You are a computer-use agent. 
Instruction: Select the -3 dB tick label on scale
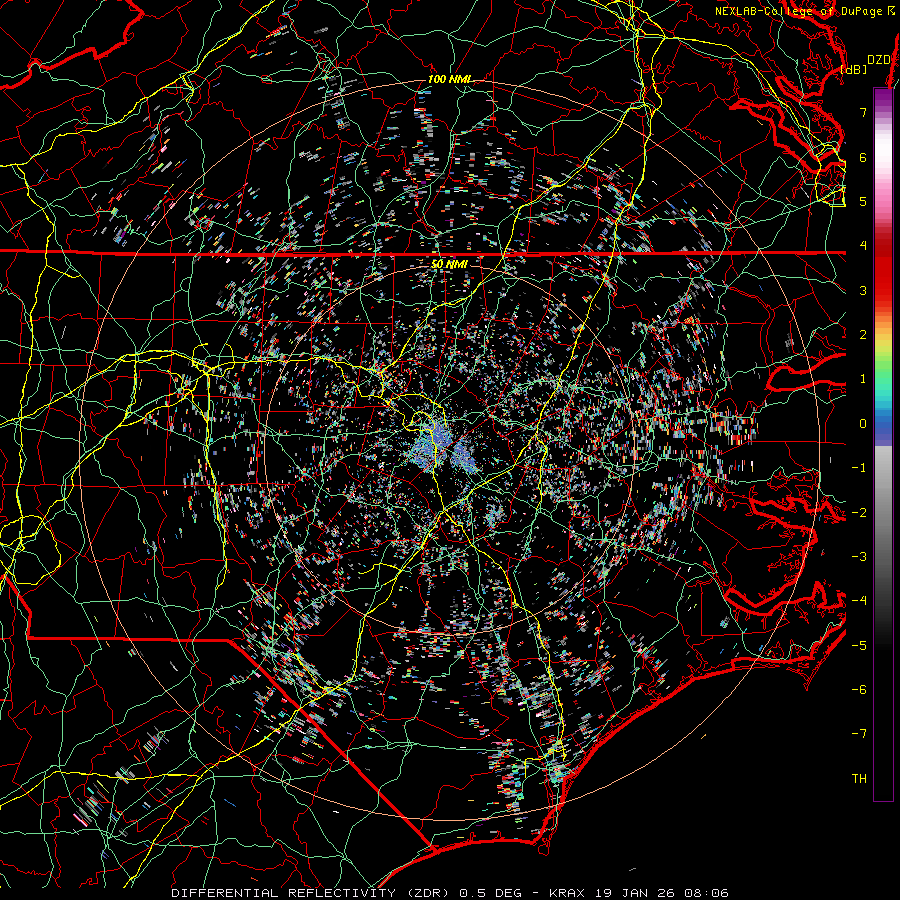(859, 557)
